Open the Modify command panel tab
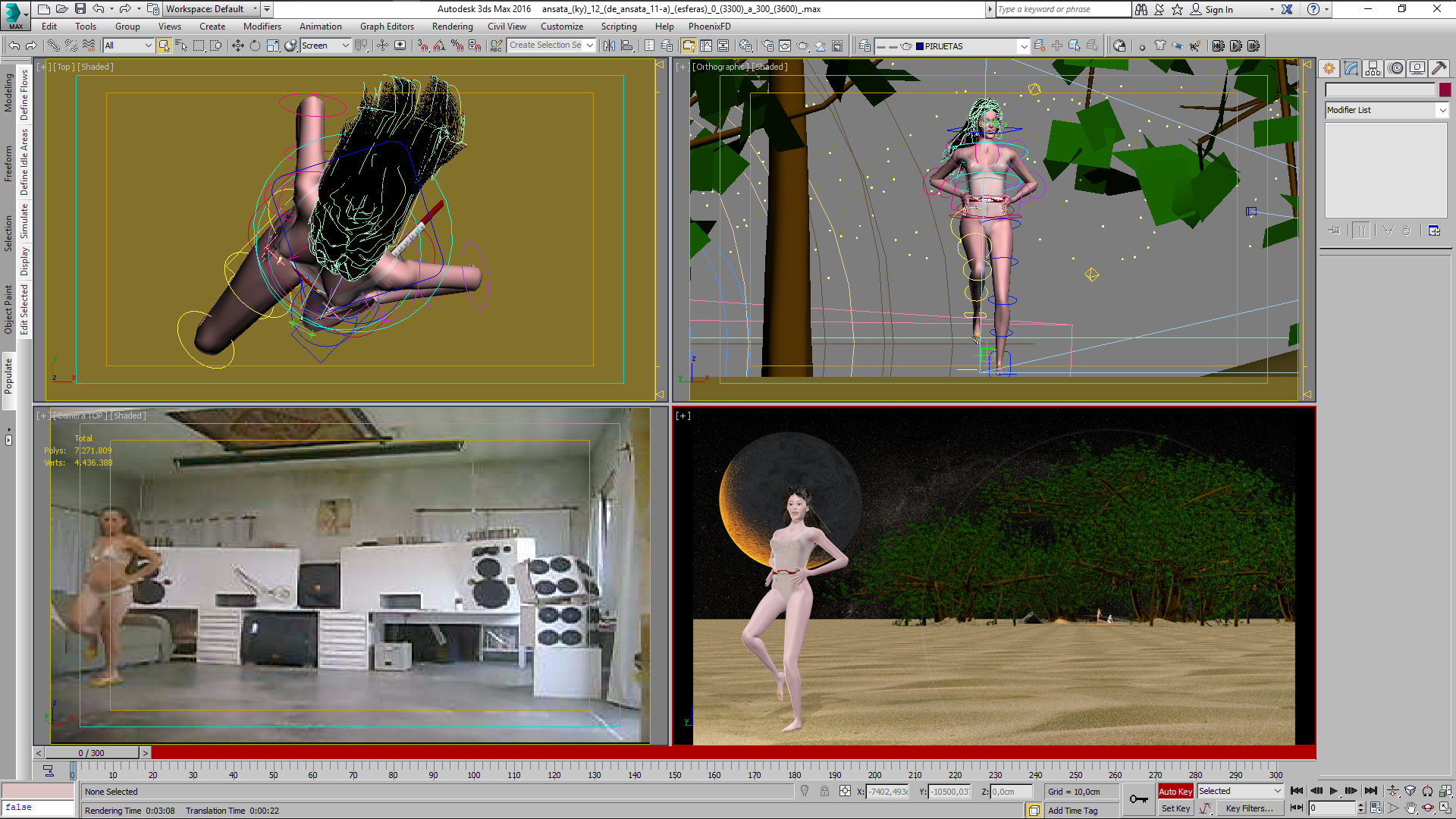Image resolution: width=1456 pixels, height=819 pixels. click(x=1351, y=68)
